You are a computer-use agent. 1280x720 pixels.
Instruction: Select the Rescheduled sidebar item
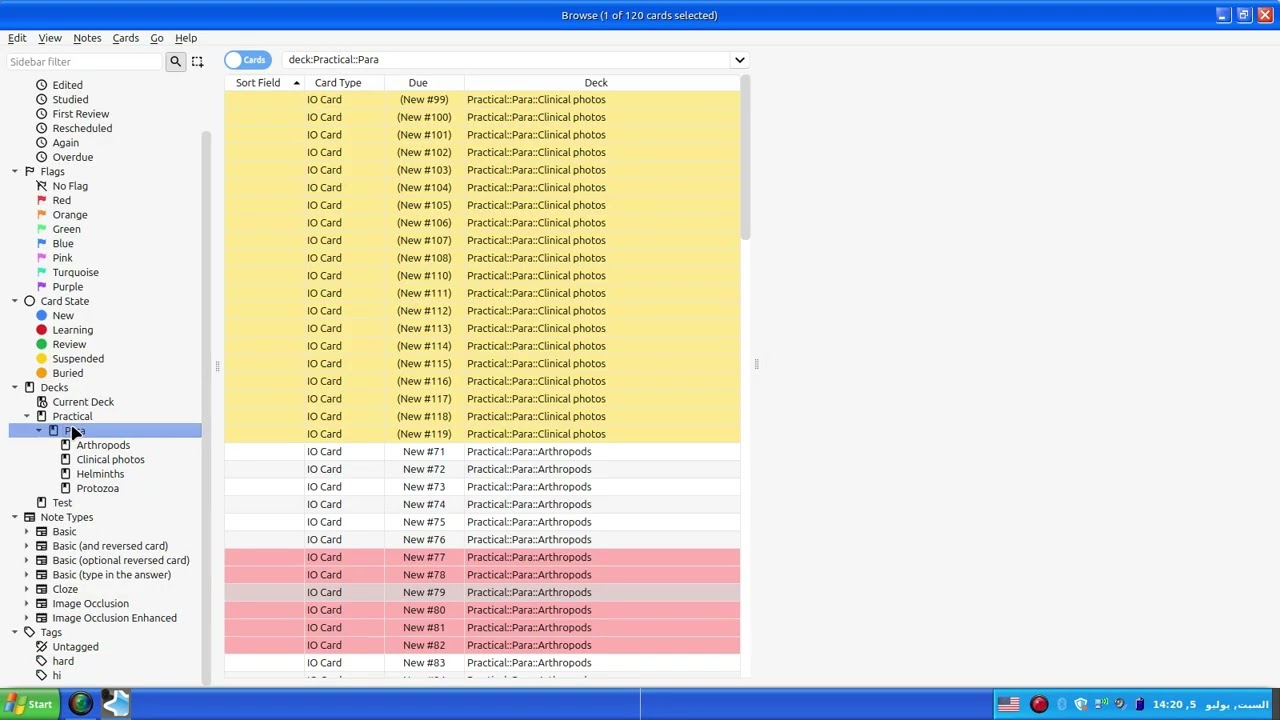[82, 128]
